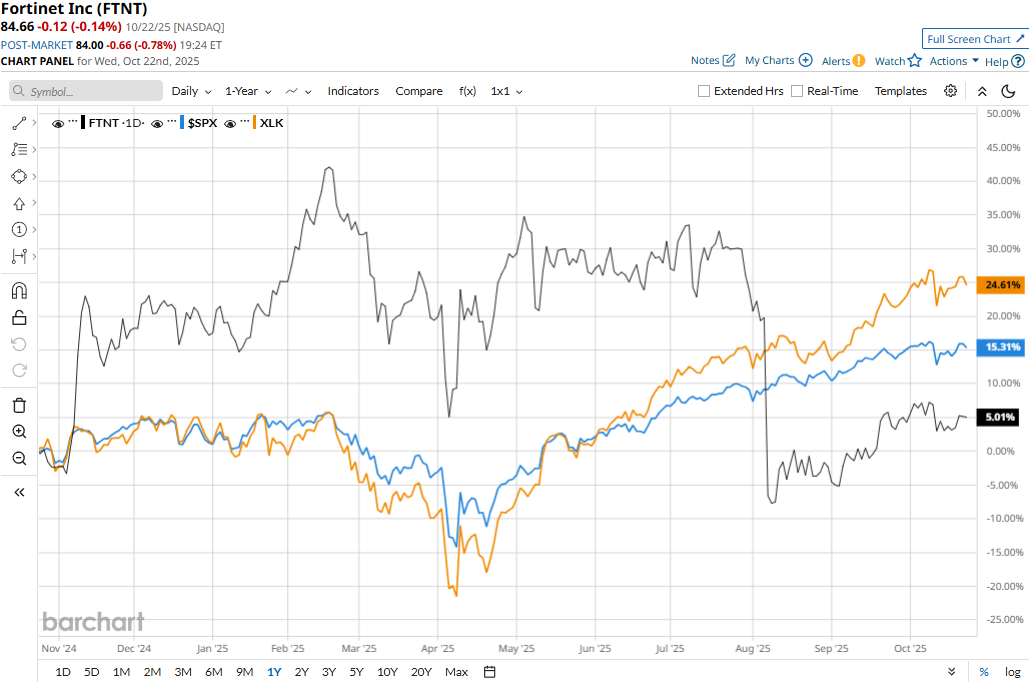The image size is (1032, 682).
Task: Delete drawings with trash icon
Action: point(19,406)
